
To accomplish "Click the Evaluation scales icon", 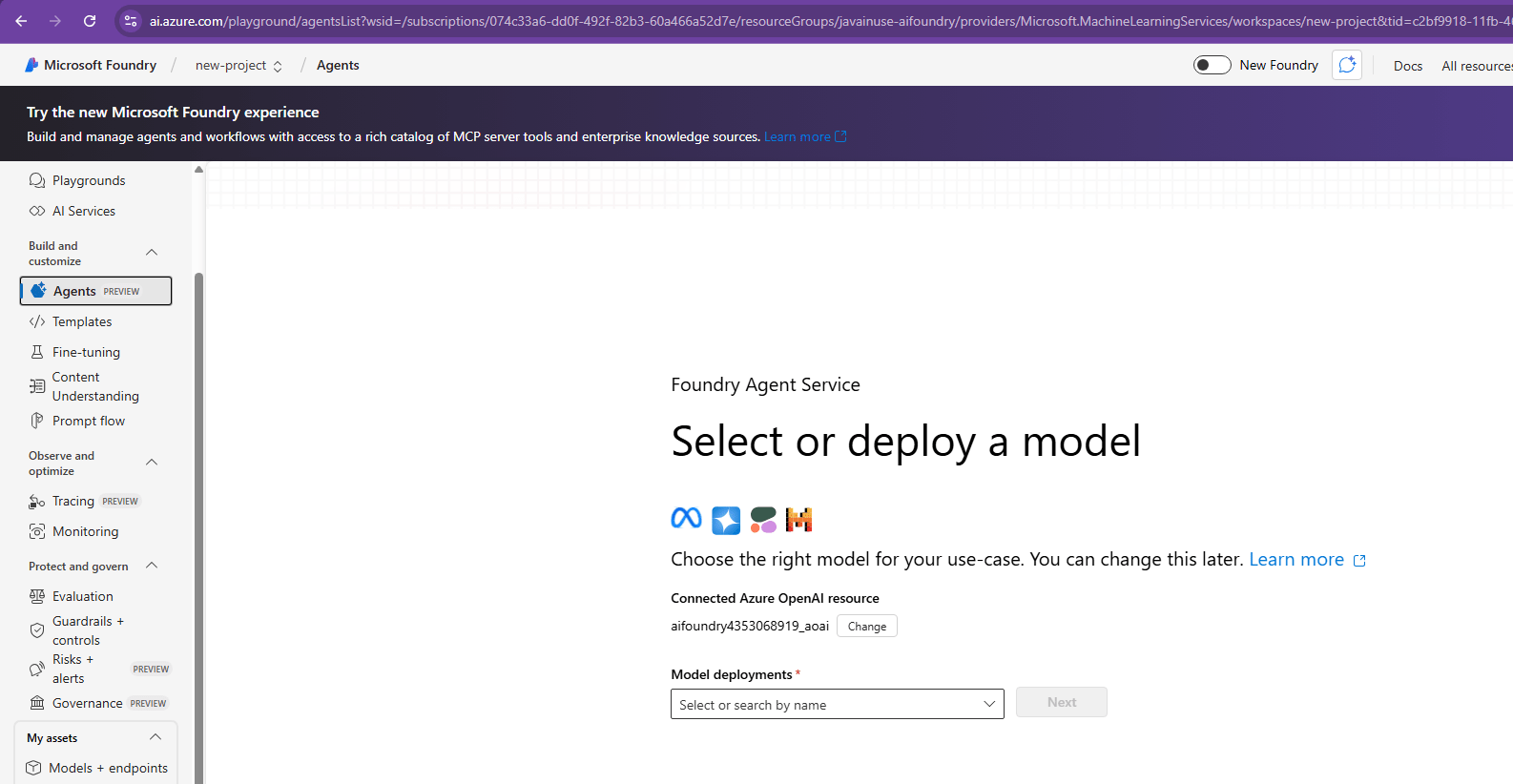I will (x=37, y=596).
